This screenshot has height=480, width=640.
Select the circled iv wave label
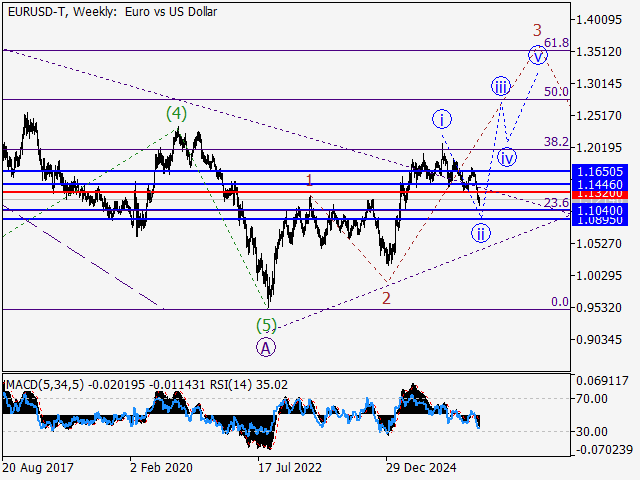[x=507, y=158]
